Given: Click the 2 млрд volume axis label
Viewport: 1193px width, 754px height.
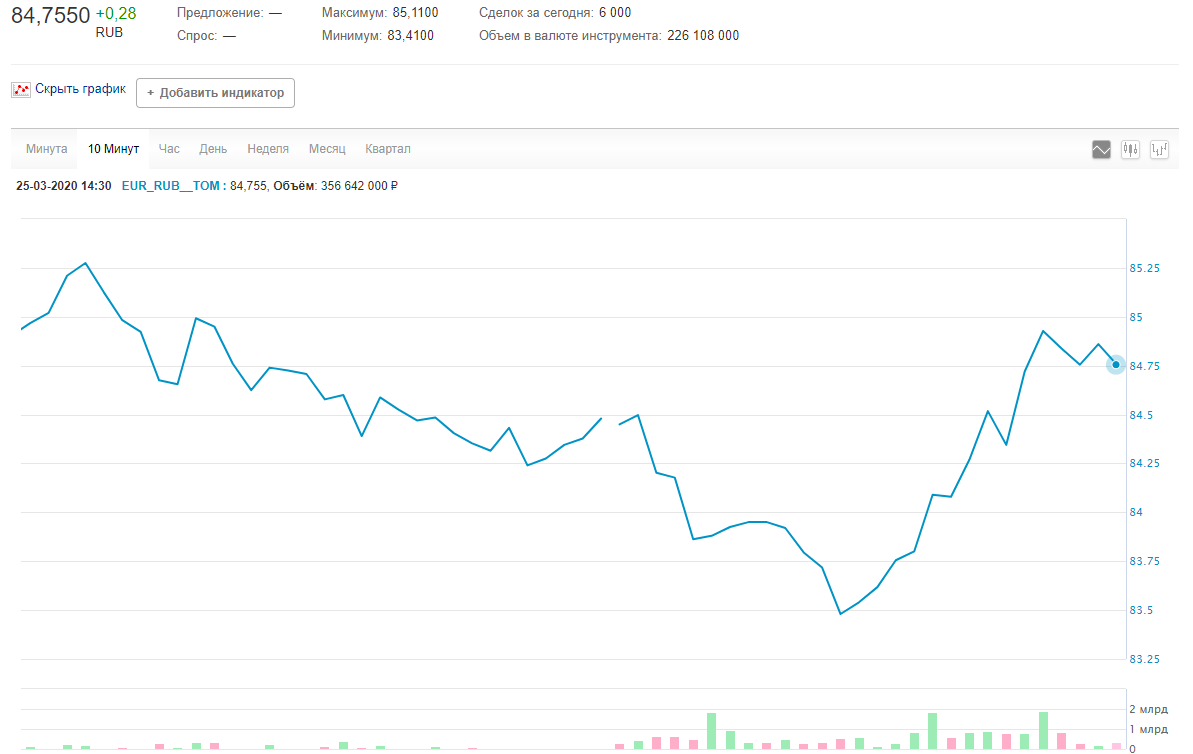Looking at the screenshot, I should point(1148,709).
